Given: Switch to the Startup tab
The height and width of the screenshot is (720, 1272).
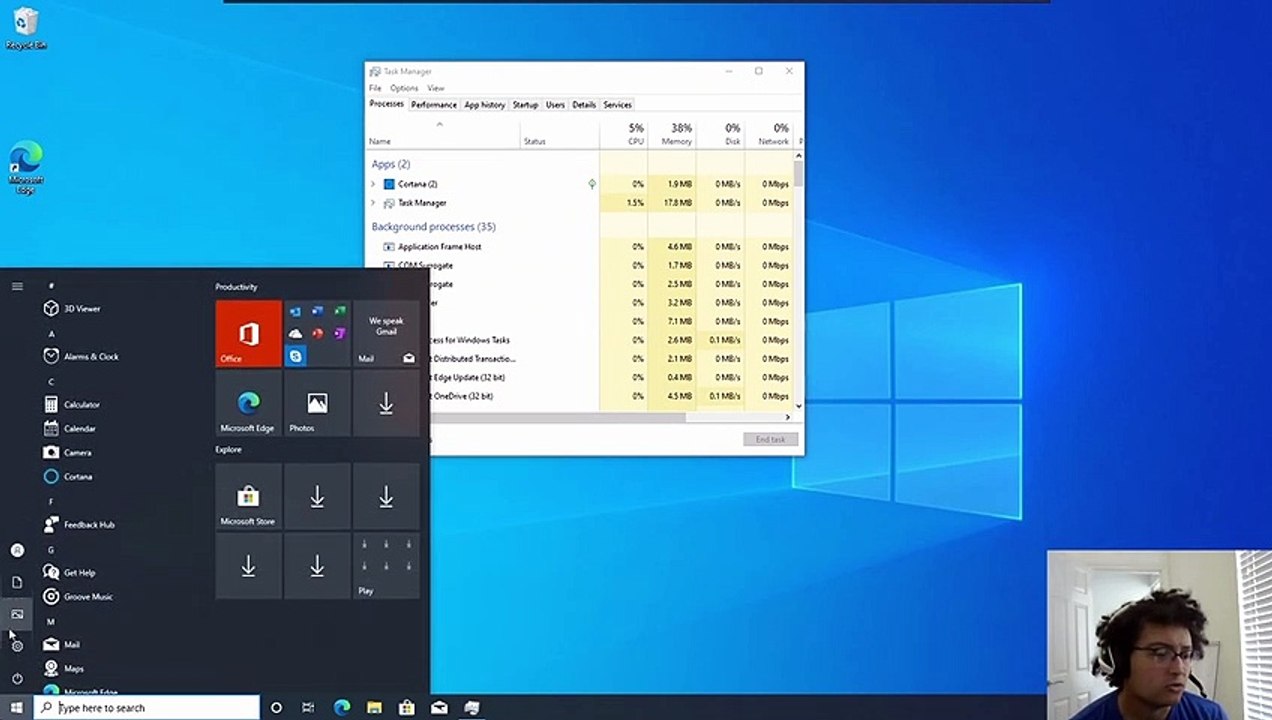Looking at the screenshot, I should pos(525,104).
